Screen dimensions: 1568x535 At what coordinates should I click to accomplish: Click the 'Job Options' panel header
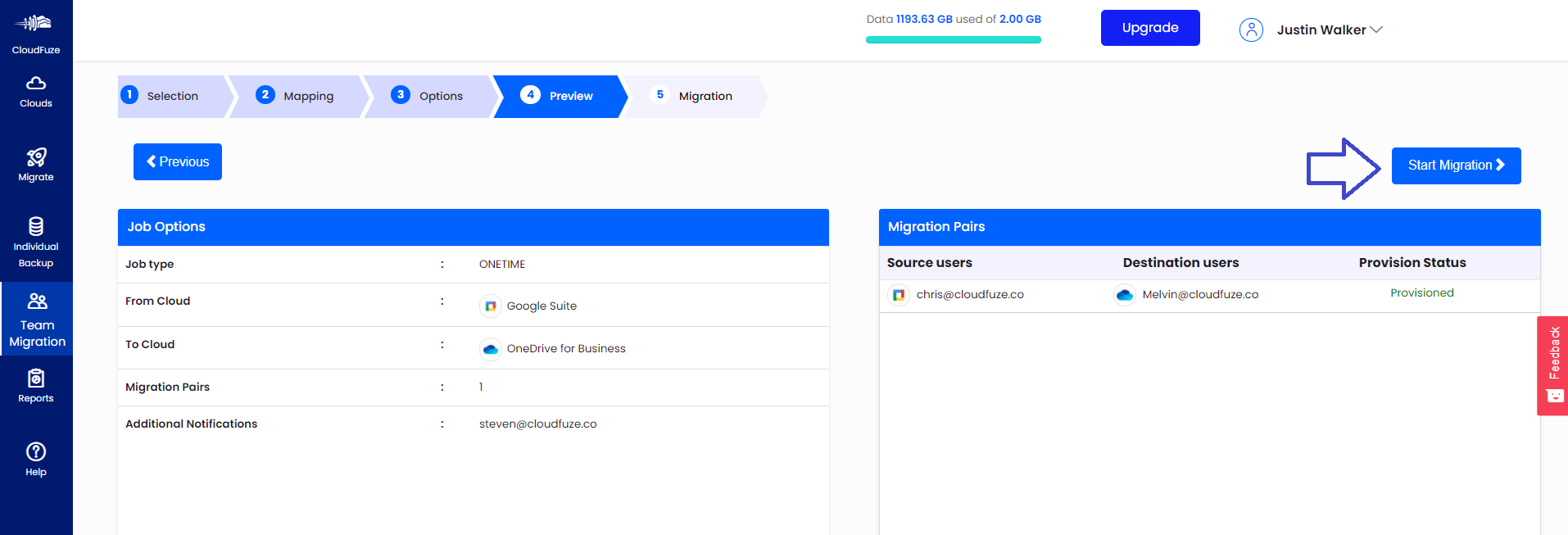click(x=474, y=227)
